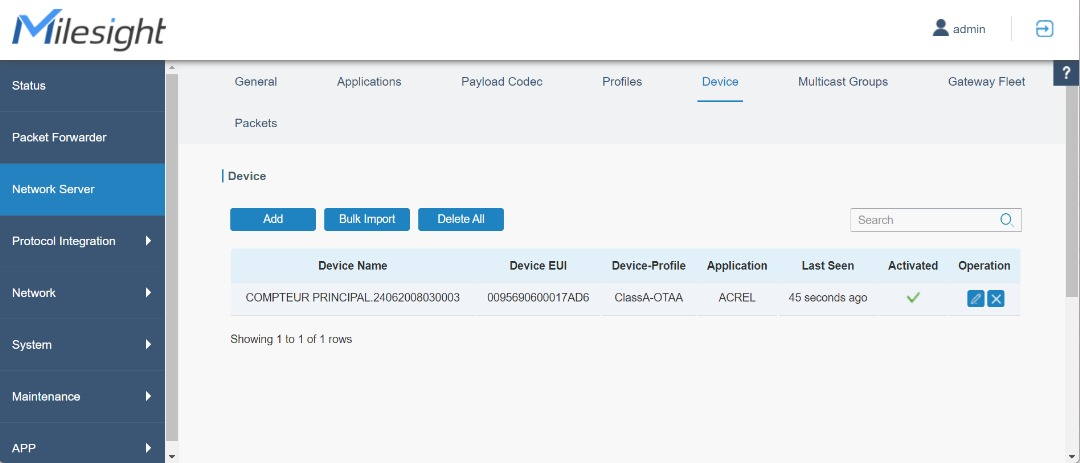
Task: Open the Payload Codec tab
Action: [502, 82]
